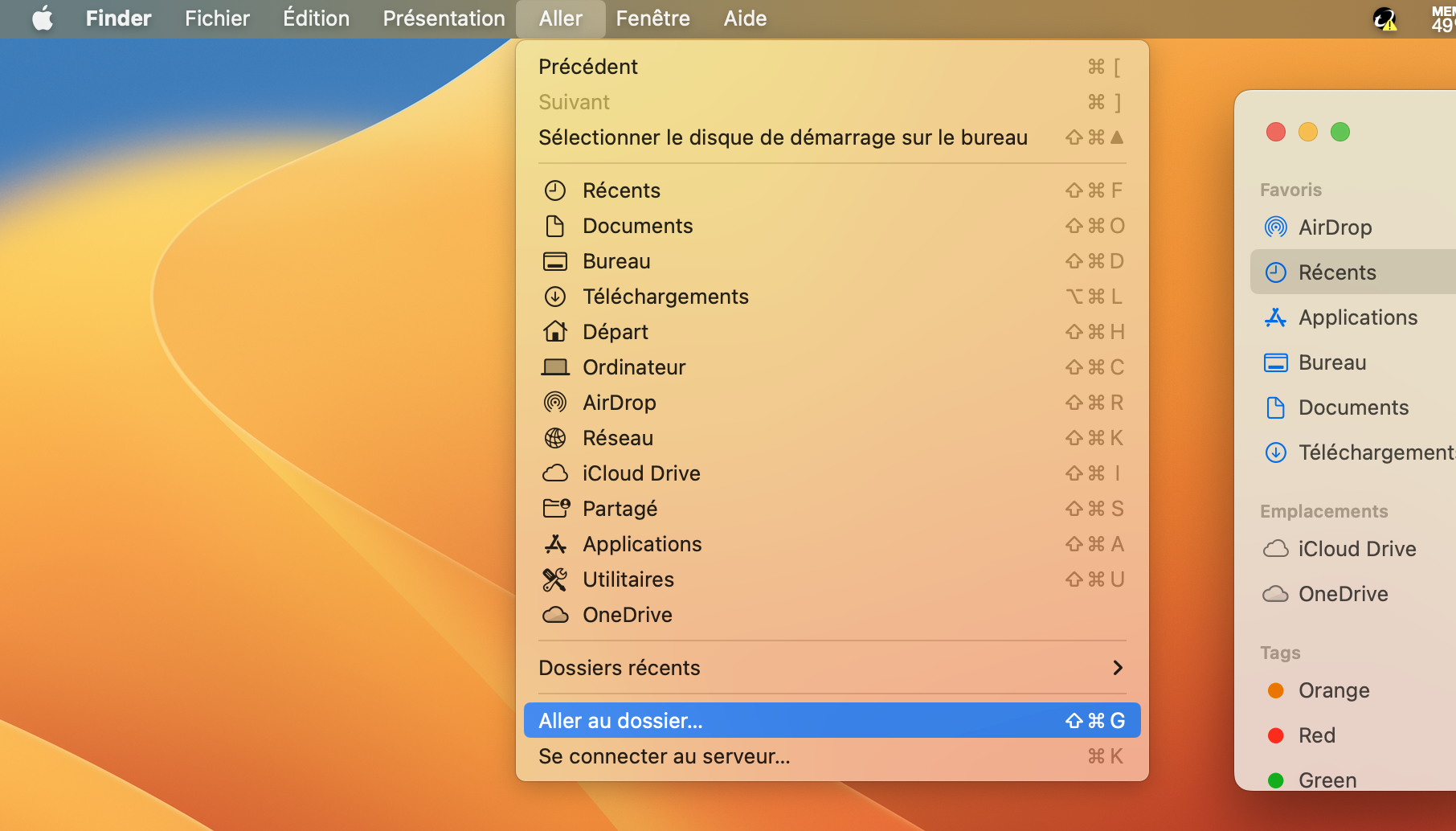The image size is (1456, 831).
Task: Open iCloud Drive in sidebar Emplacements
Action: coord(1356,549)
